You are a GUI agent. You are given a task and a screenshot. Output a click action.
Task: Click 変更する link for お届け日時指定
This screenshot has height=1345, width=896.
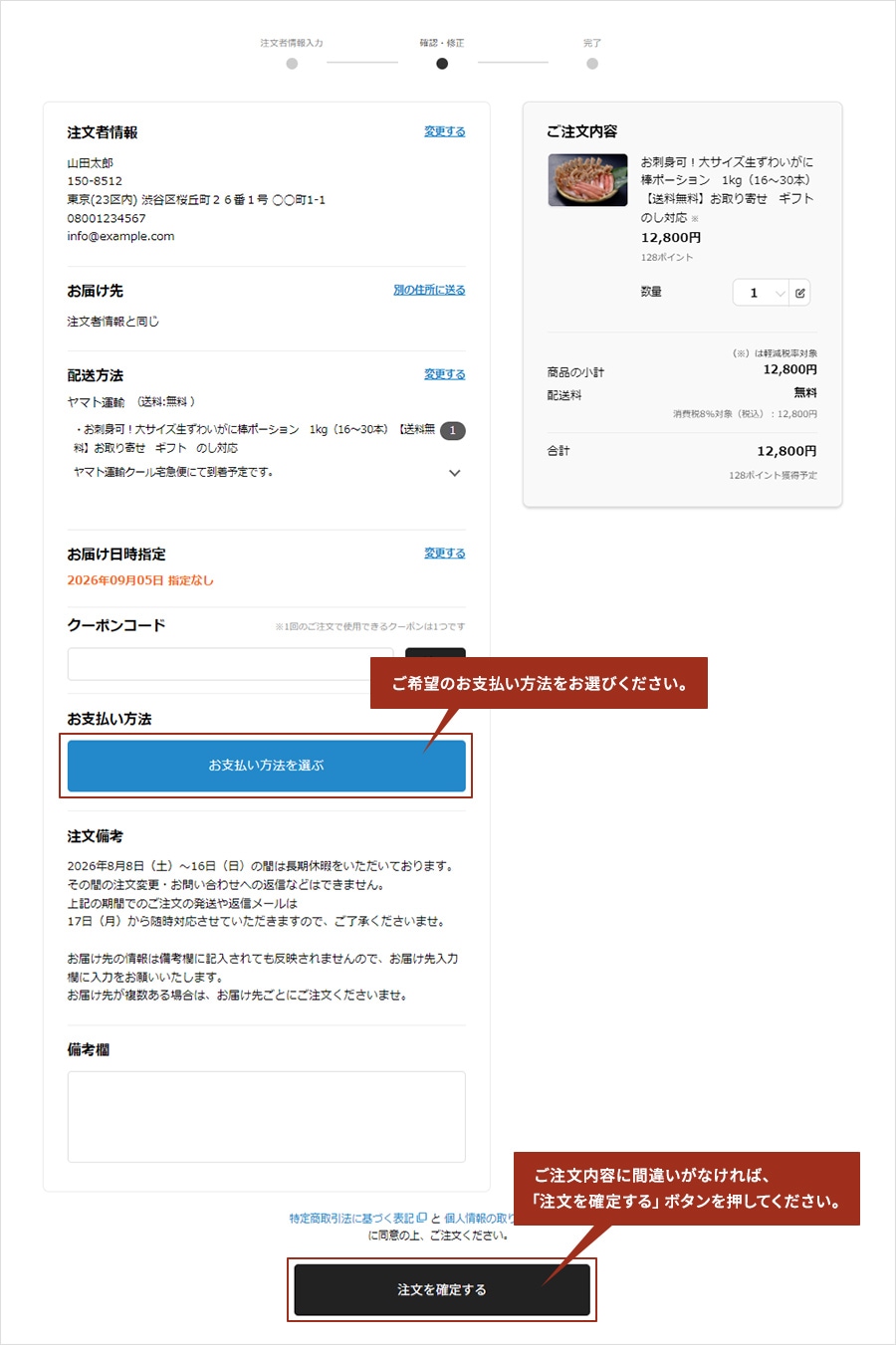tap(445, 554)
